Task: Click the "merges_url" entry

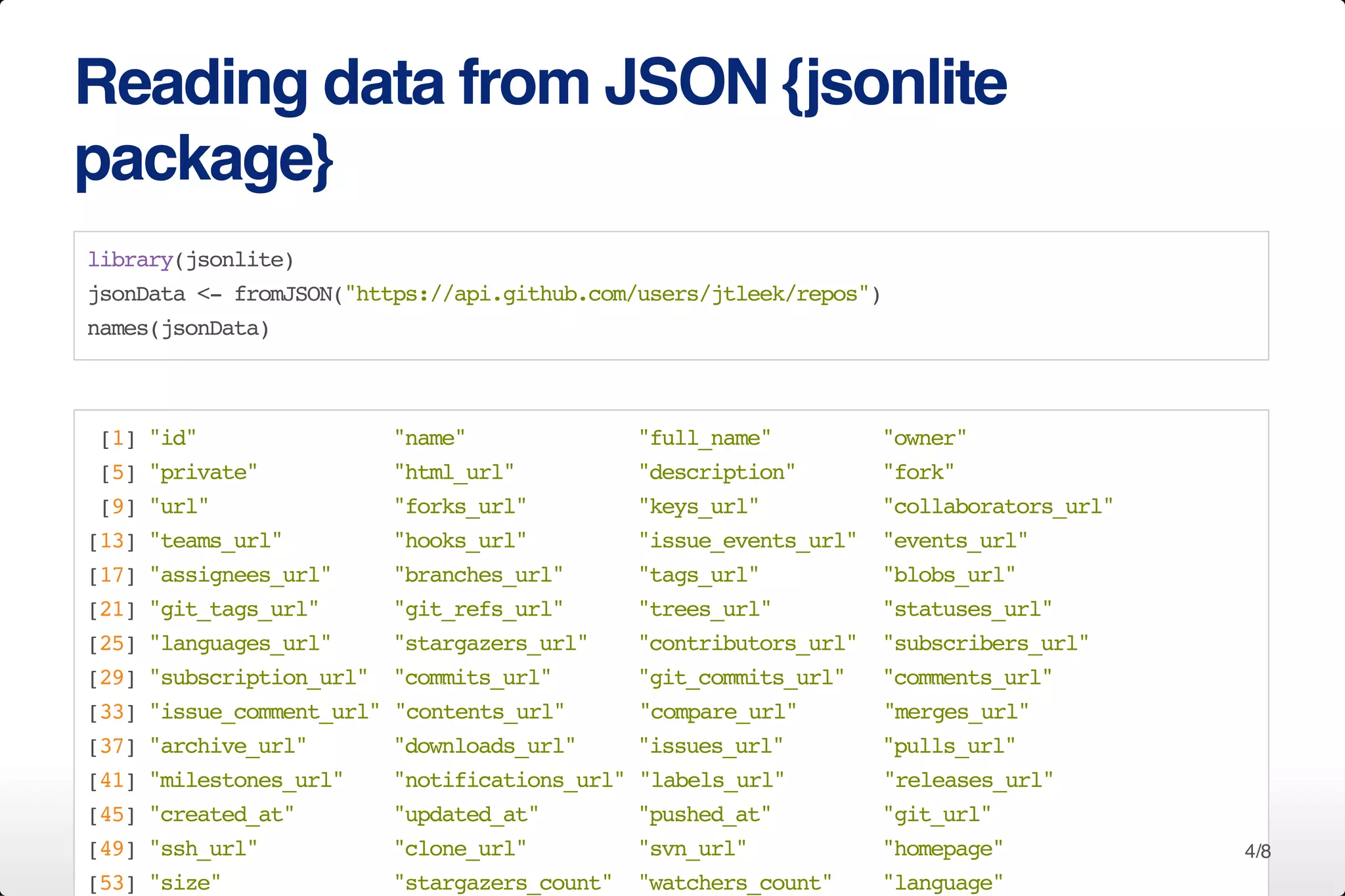Action: click(x=956, y=712)
